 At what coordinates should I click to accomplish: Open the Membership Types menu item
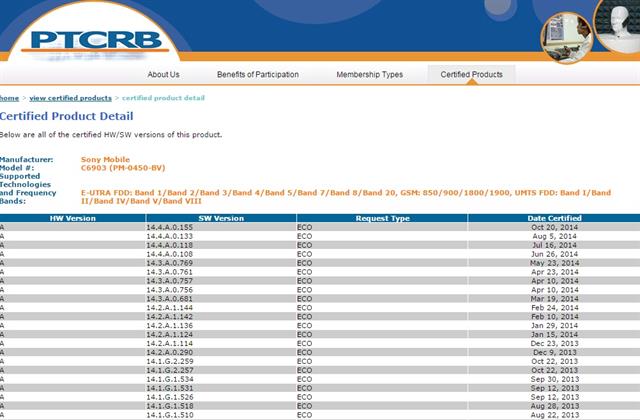(370, 75)
